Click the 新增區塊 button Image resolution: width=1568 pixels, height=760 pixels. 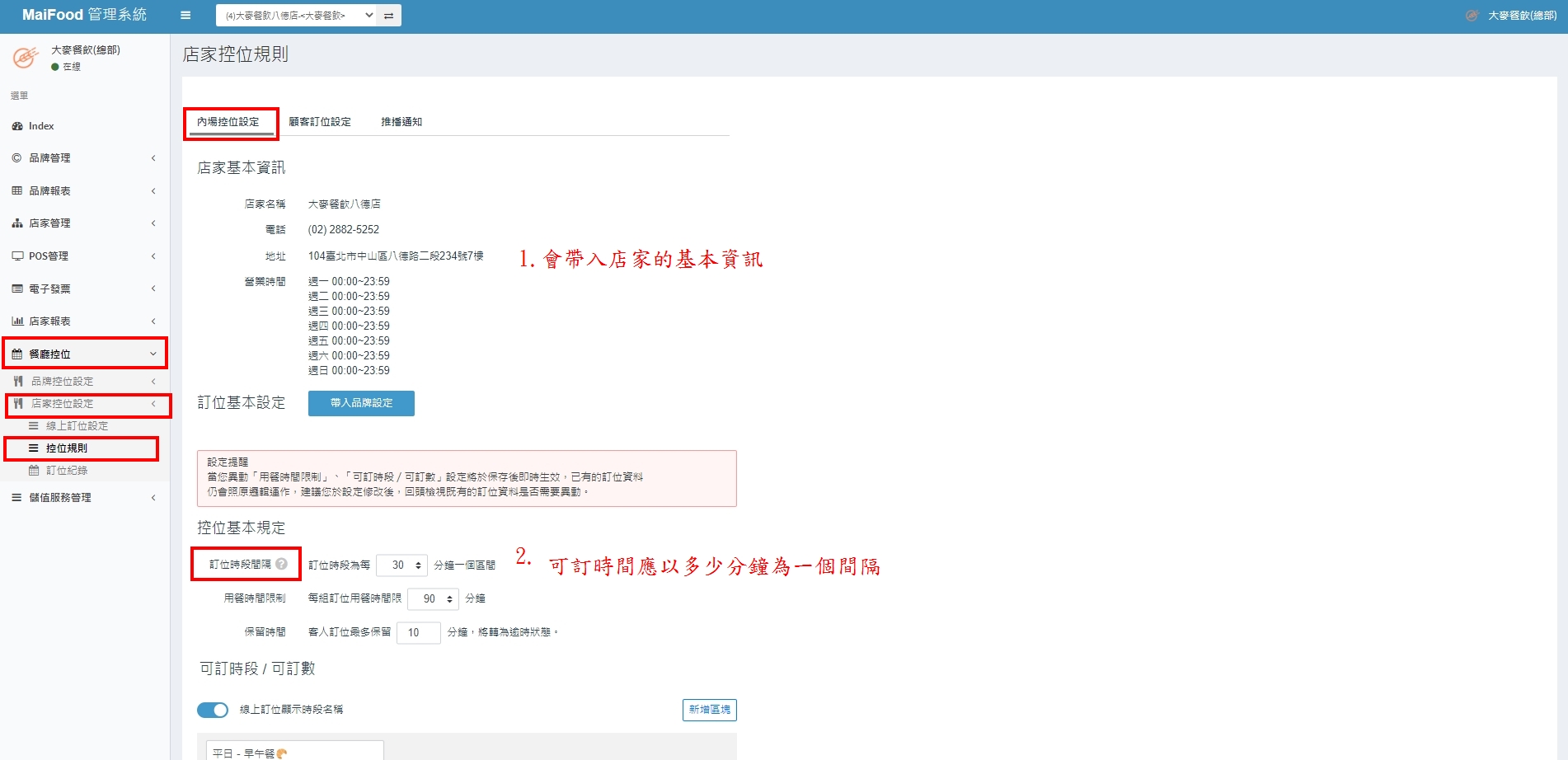click(x=709, y=710)
